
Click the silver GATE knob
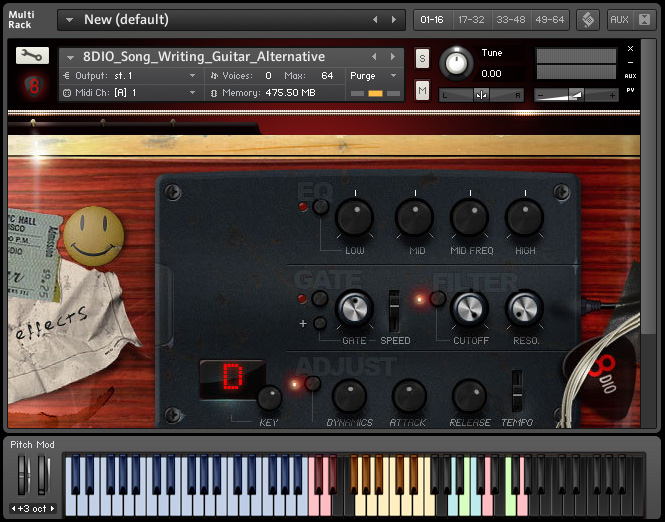[x=355, y=308]
